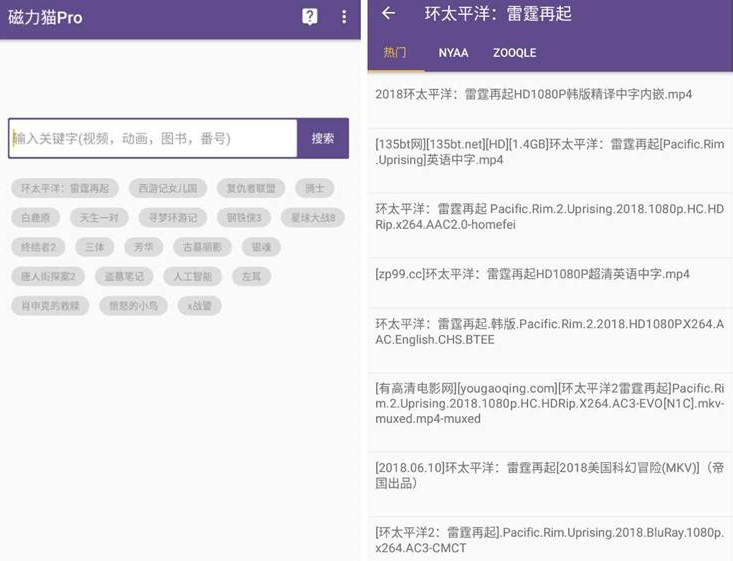Open the 韩版 English.CHS.BTEE result

[x=550, y=340]
